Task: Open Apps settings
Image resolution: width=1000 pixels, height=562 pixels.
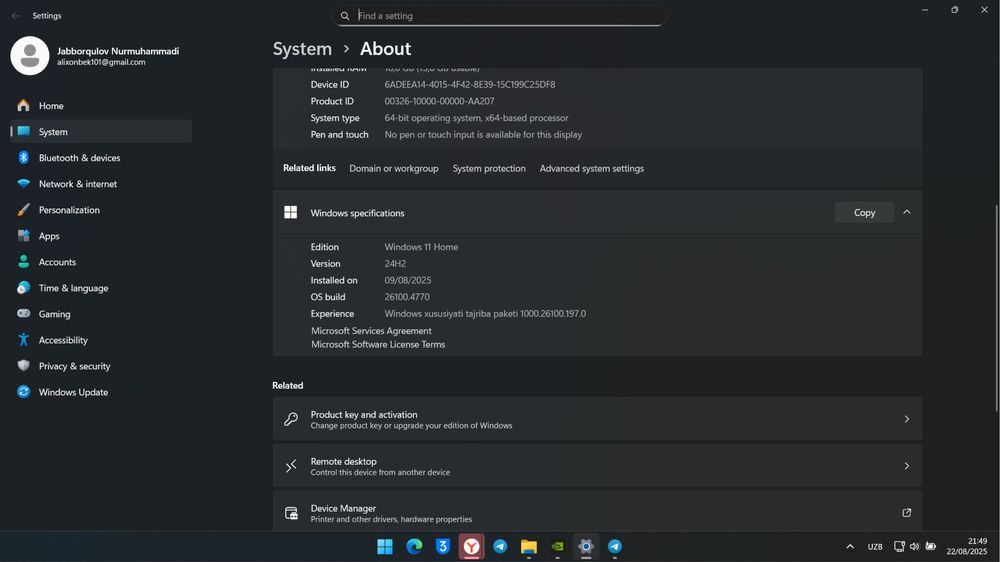Action: 101,236
